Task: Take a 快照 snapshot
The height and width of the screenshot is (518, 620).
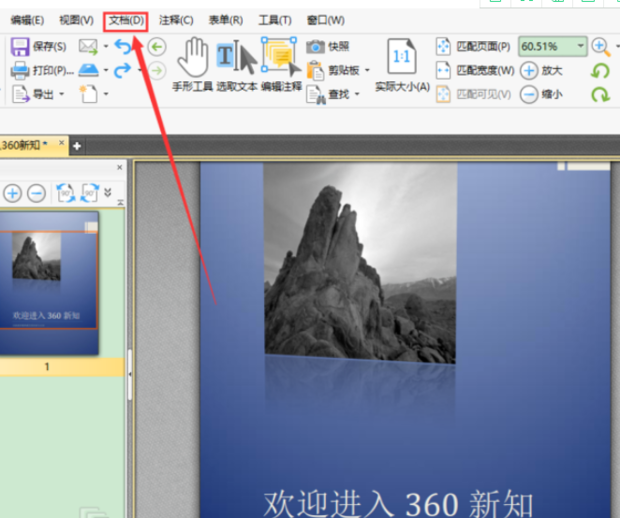Action: coord(328,47)
